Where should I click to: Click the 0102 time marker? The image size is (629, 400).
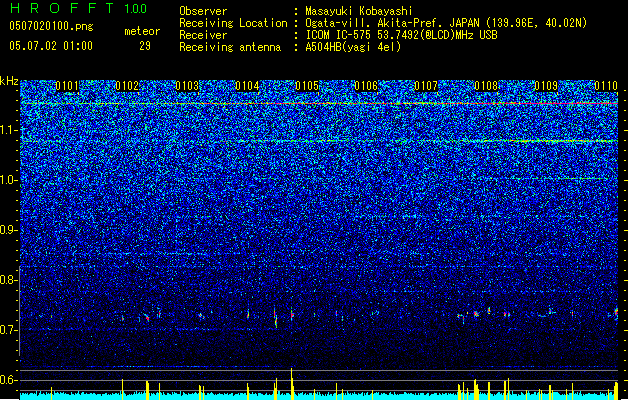pos(127,86)
